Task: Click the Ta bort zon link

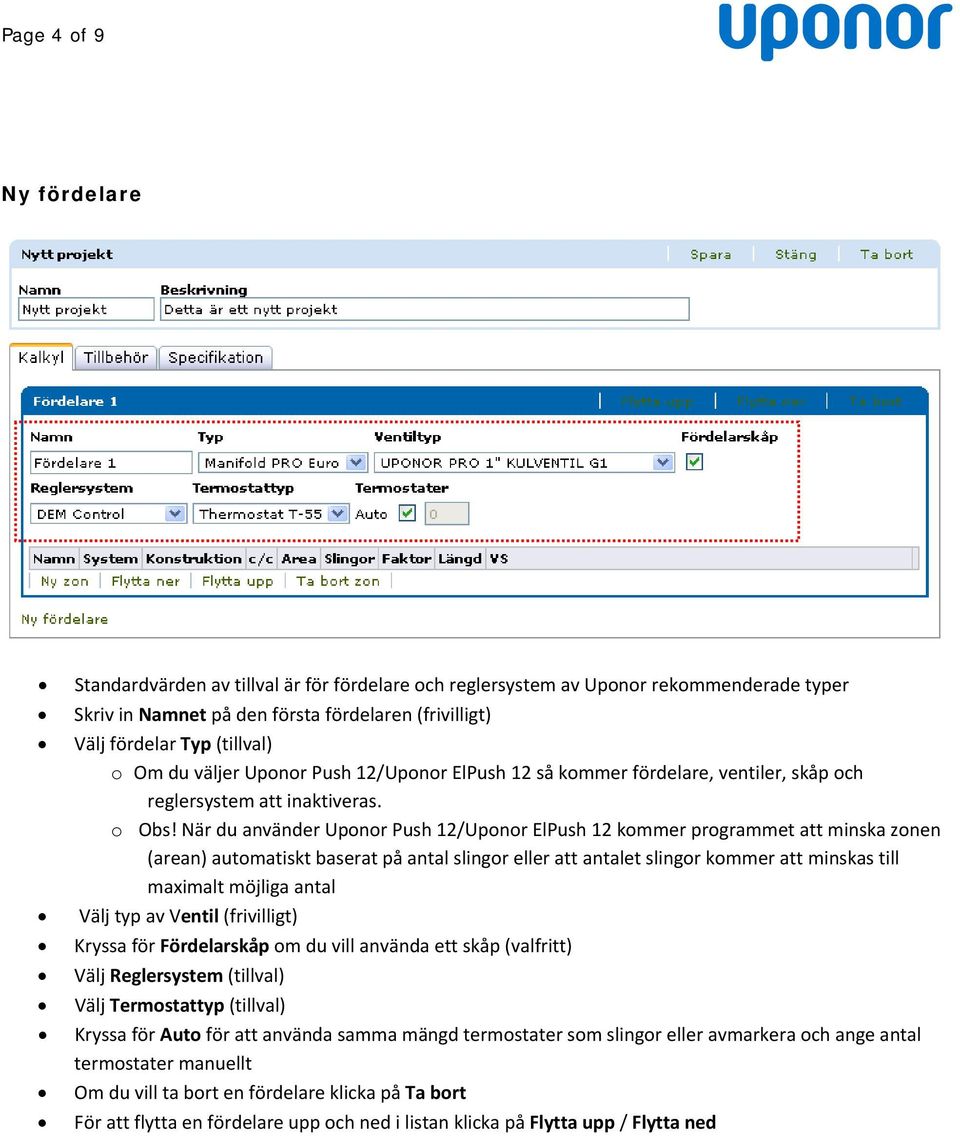Action: [x=338, y=581]
